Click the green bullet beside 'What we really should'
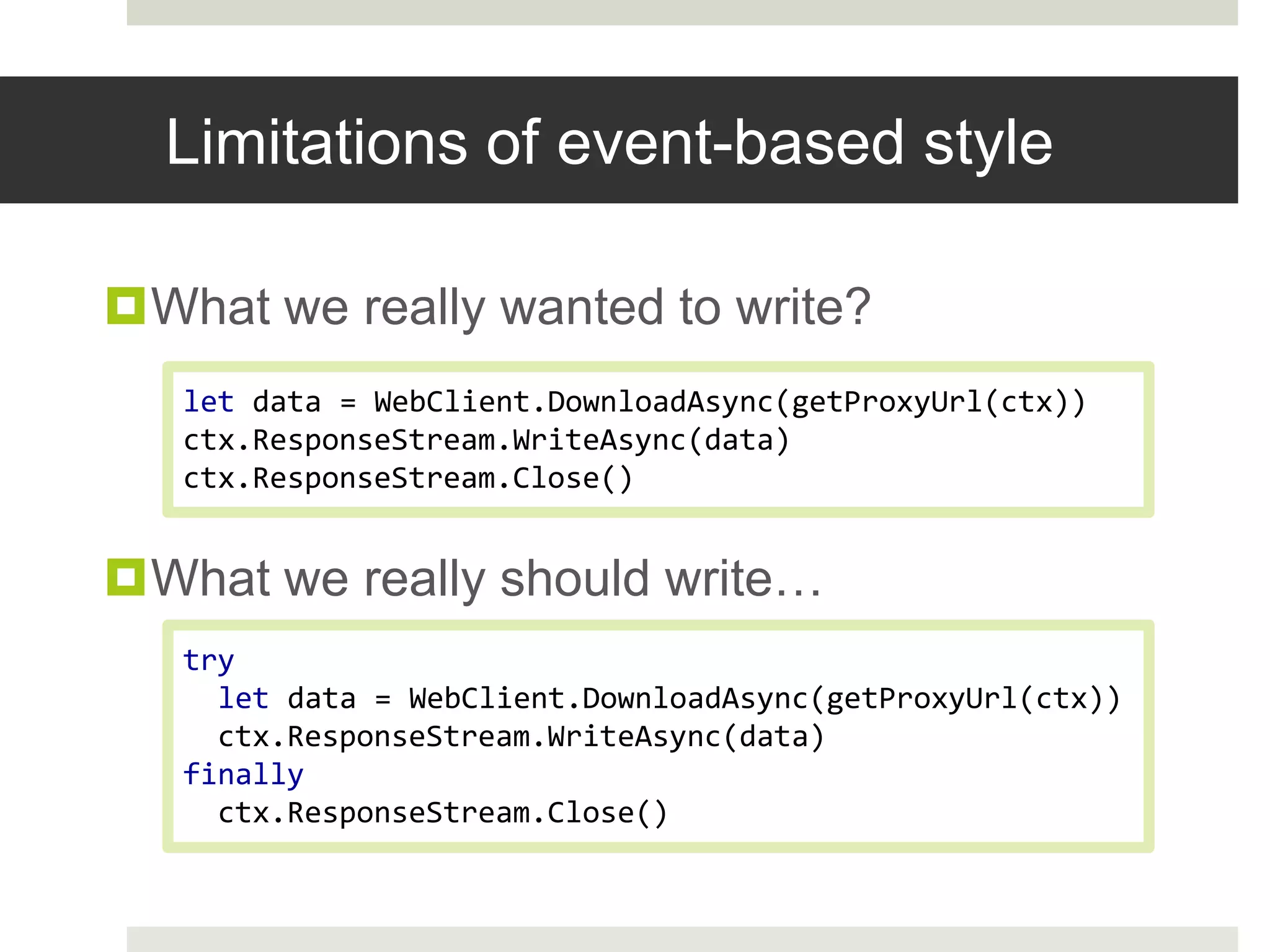1270x952 pixels. 125,577
